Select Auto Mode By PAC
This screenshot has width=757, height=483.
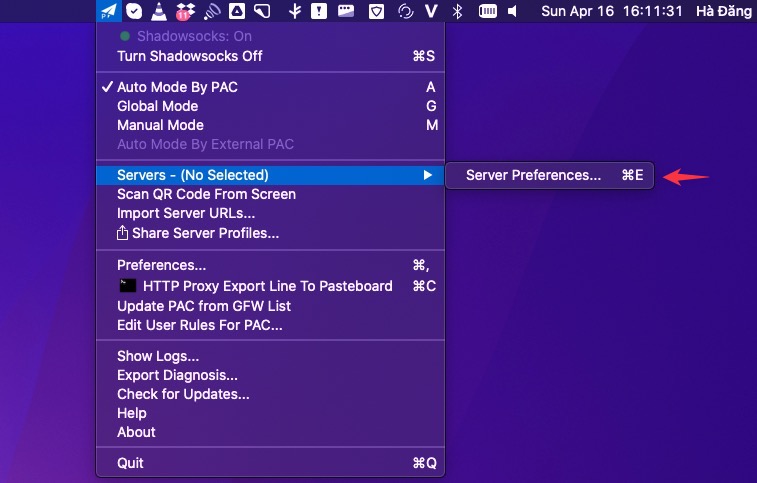pos(270,87)
